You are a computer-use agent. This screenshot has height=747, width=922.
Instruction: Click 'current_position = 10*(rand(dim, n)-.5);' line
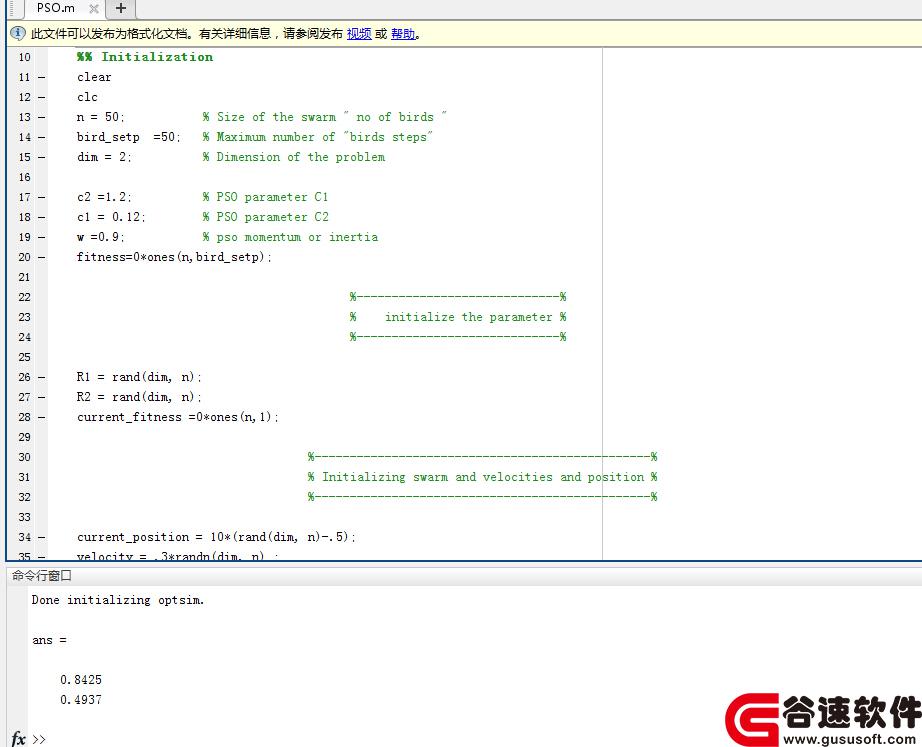(x=216, y=537)
